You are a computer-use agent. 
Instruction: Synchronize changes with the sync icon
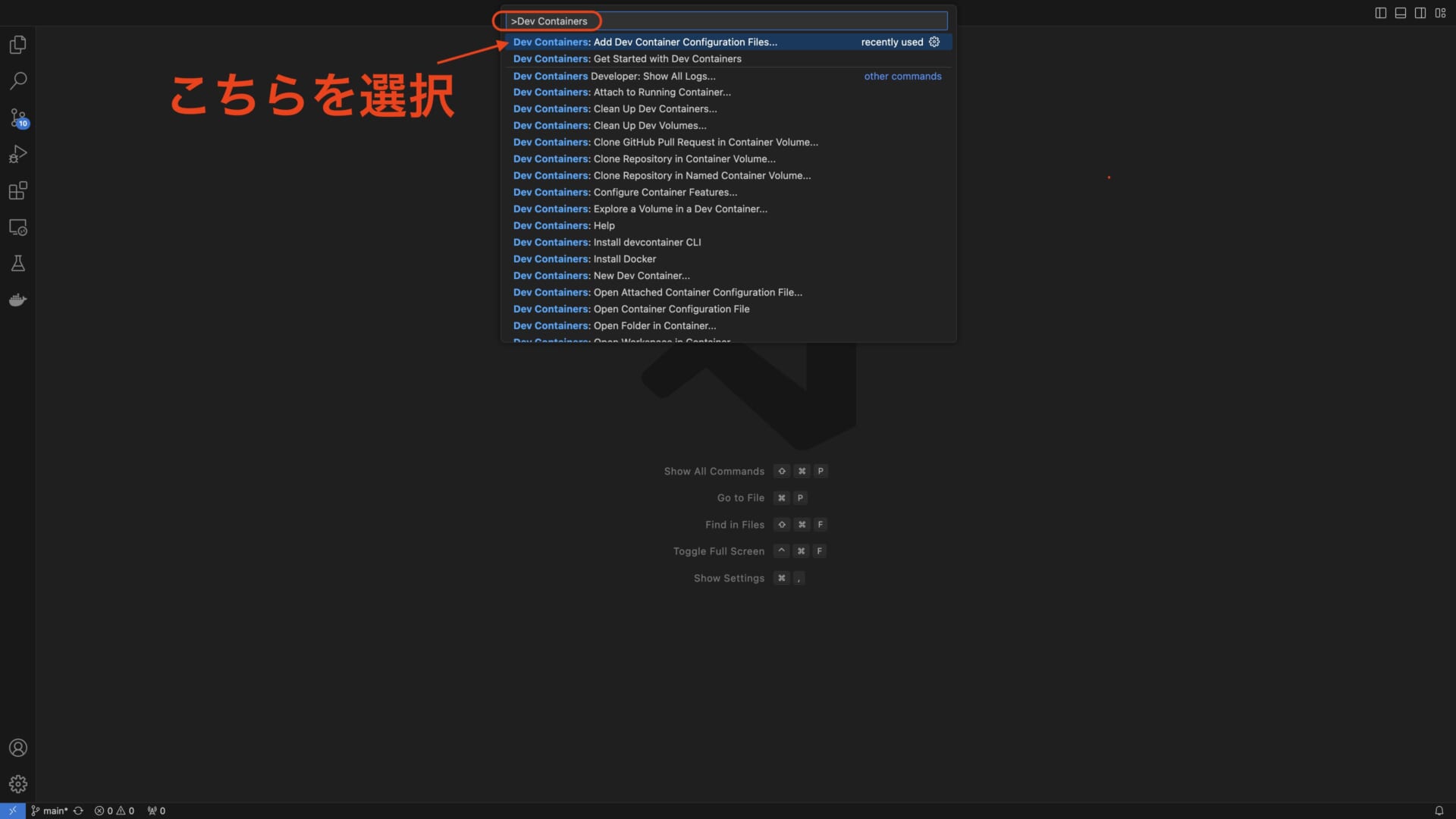tap(78, 811)
